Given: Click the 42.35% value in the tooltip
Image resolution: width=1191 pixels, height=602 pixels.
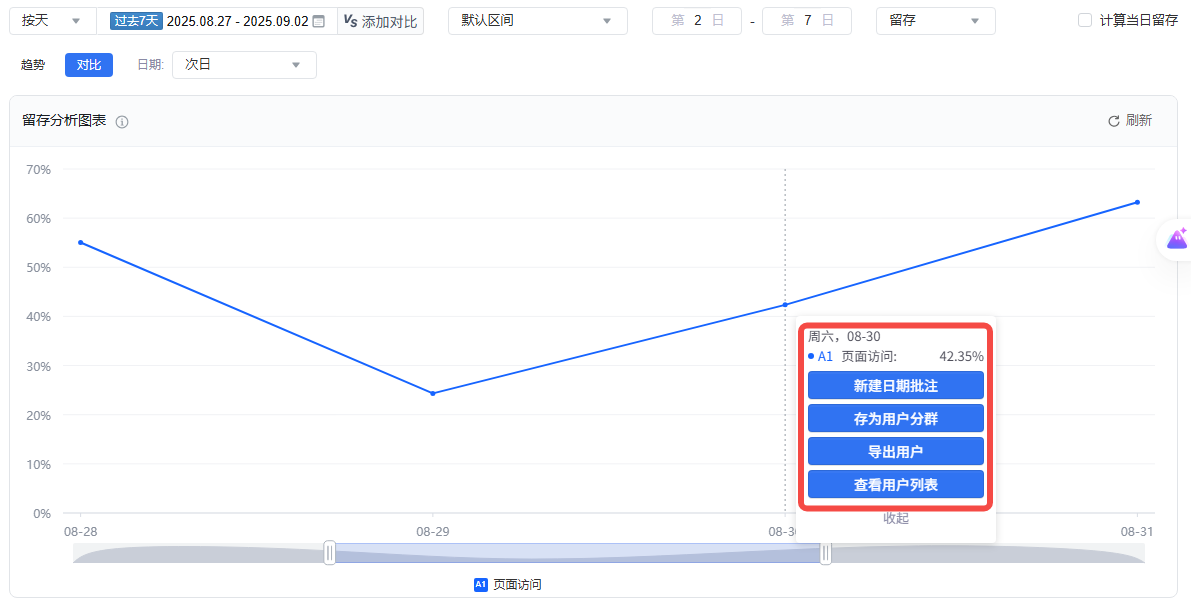Looking at the screenshot, I should click(961, 356).
